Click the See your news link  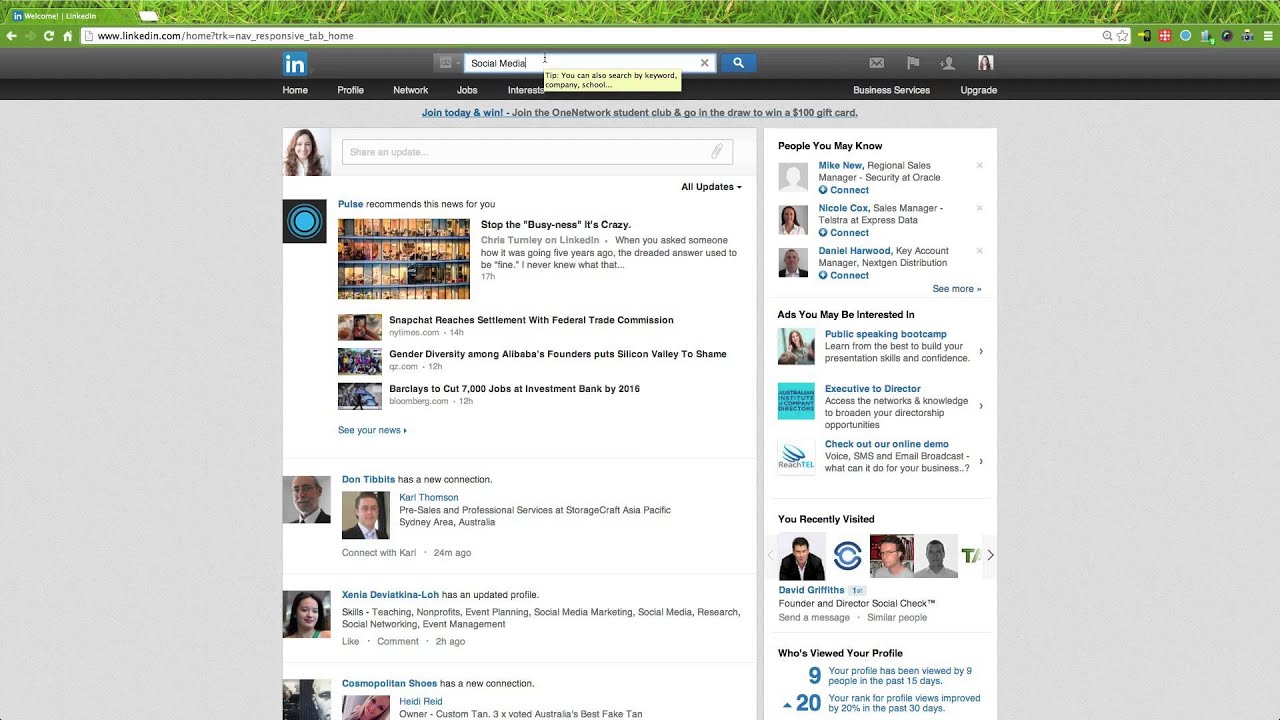(x=372, y=430)
